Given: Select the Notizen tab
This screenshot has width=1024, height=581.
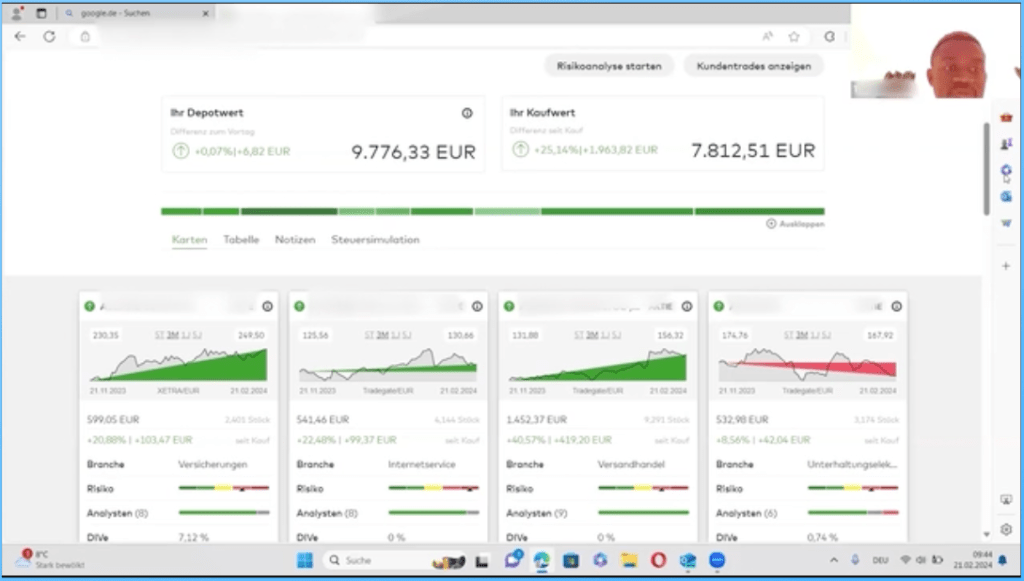Looking at the screenshot, I should click(295, 240).
